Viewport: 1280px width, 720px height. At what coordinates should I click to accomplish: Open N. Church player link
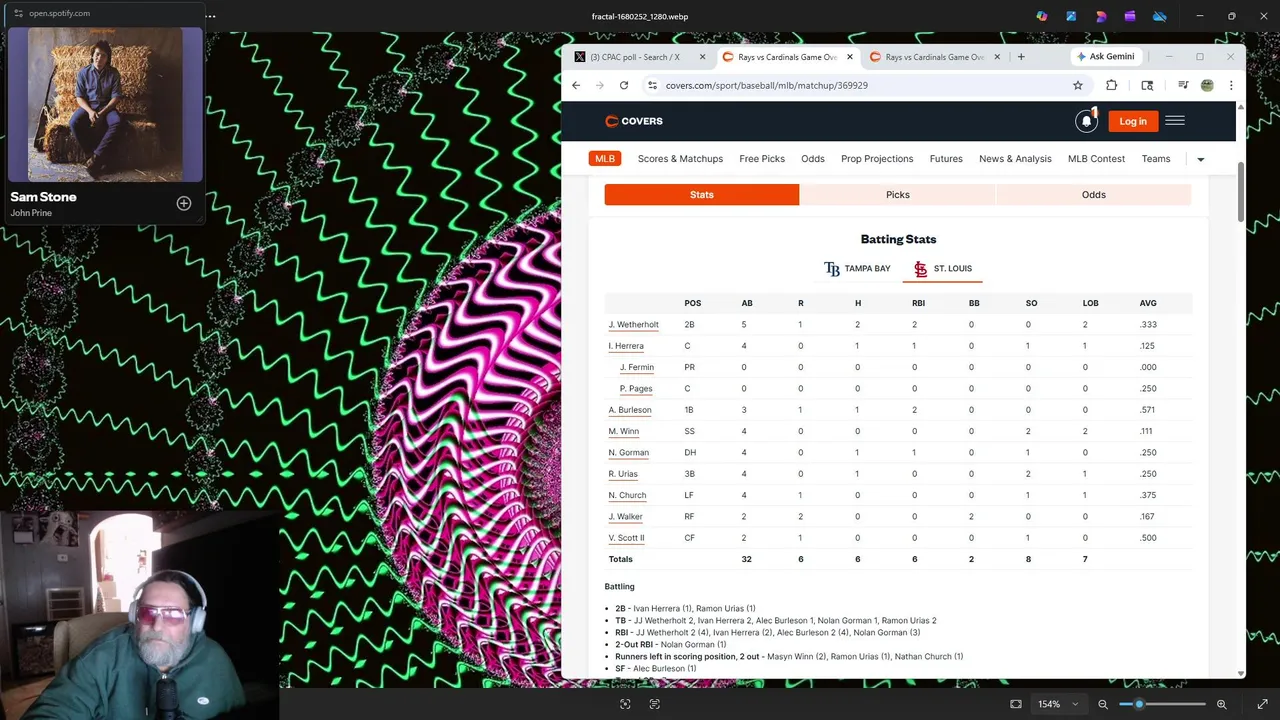[x=627, y=495]
